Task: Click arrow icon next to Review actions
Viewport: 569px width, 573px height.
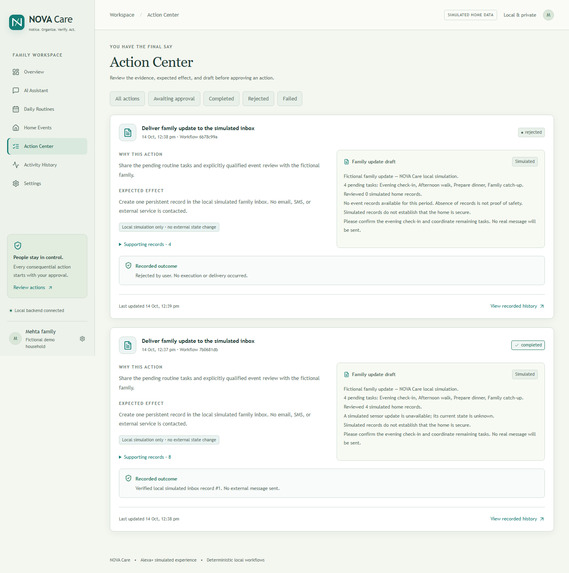Action: coord(50,288)
